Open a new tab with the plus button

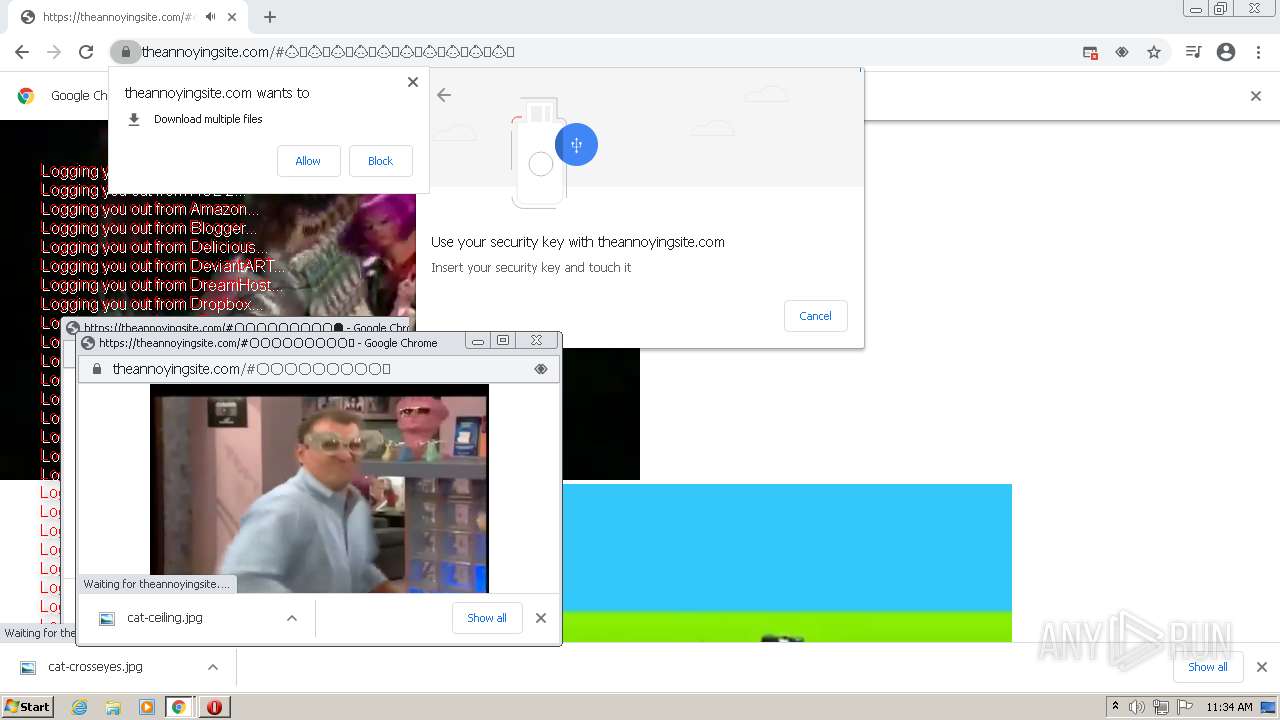tap(270, 17)
